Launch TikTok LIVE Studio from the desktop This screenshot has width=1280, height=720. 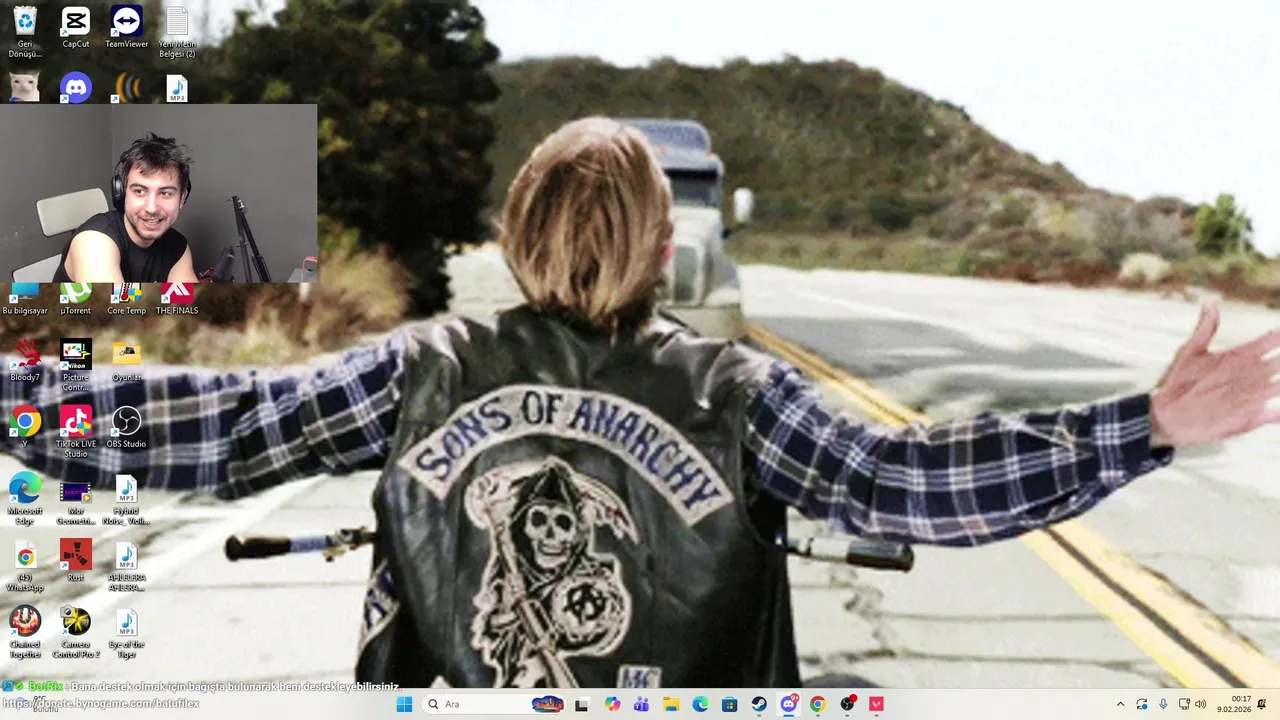pyautogui.click(x=76, y=432)
